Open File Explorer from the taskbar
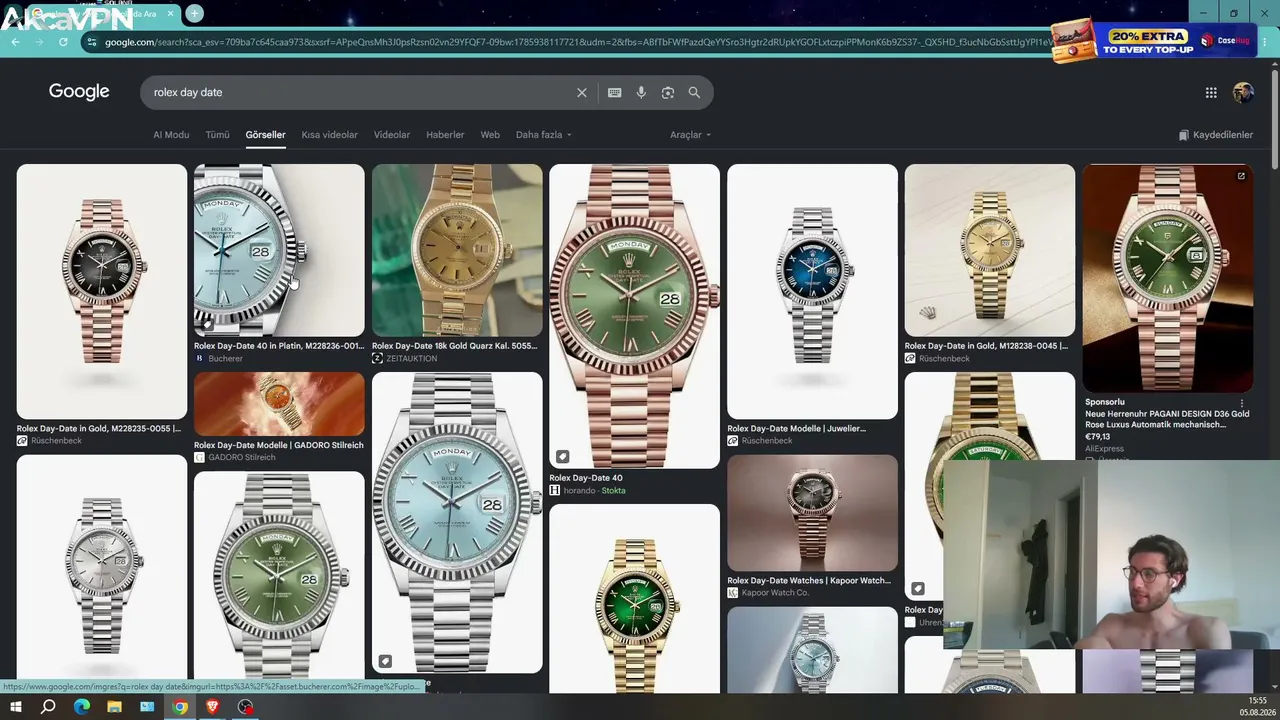1280x720 pixels. (x=114, y=707)
